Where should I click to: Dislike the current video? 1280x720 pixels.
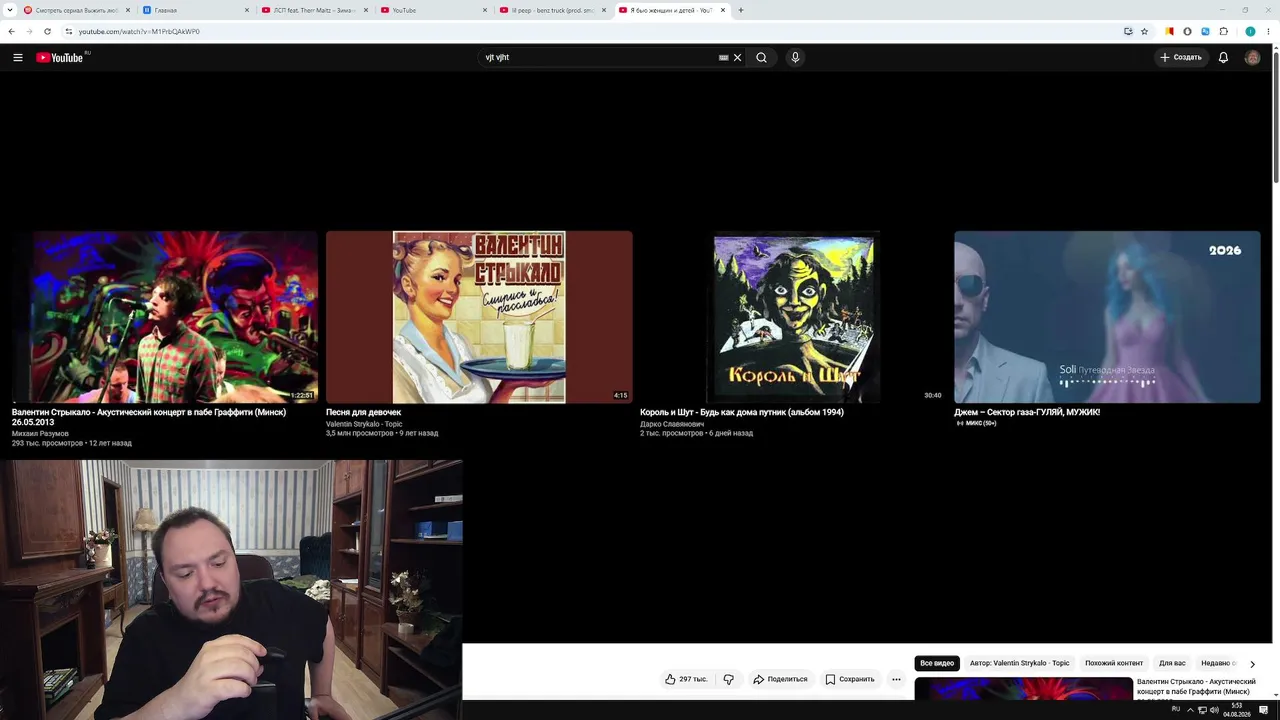pos(729,679)
